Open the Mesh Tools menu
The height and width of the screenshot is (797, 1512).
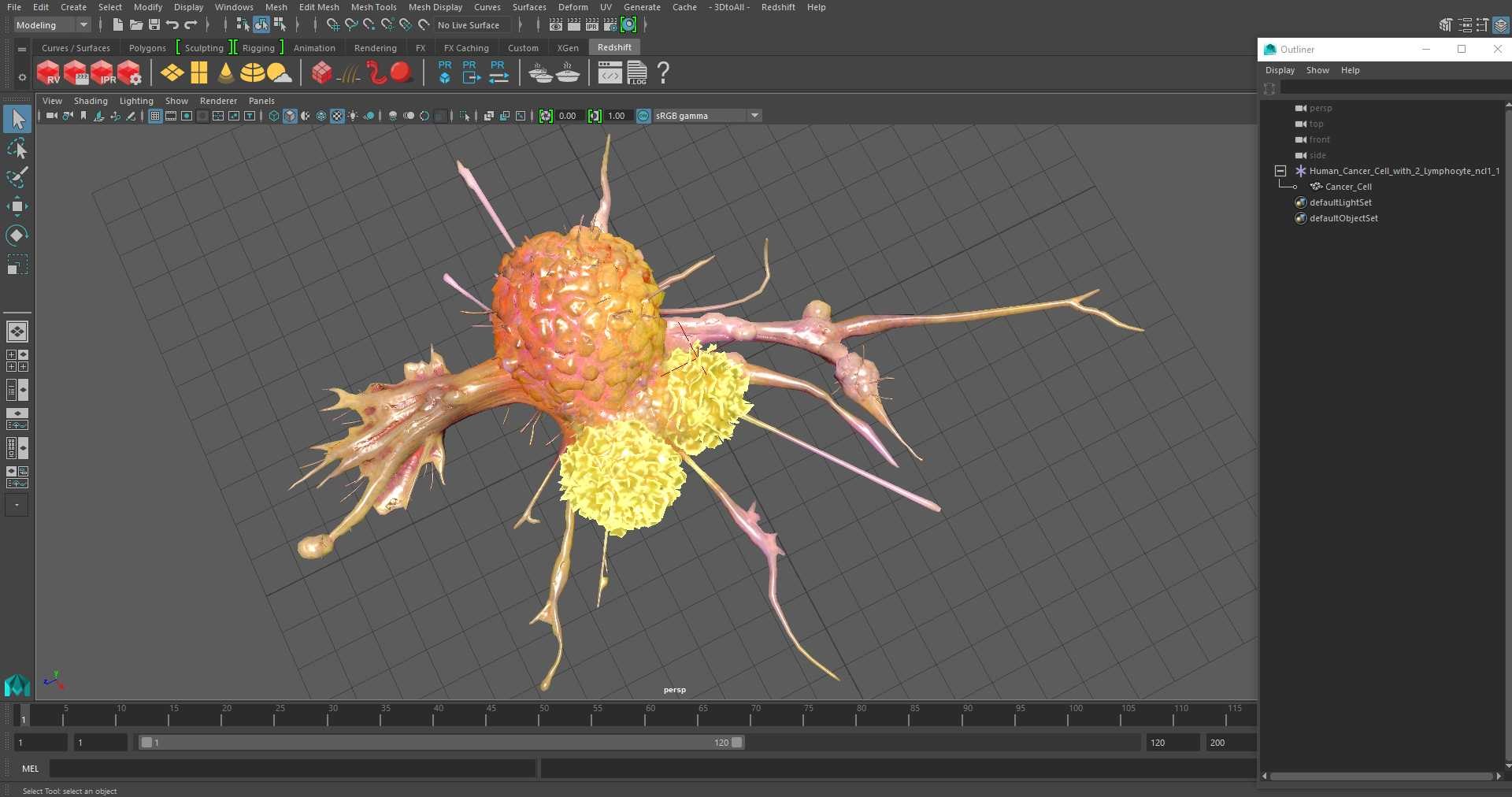(373, 7)
